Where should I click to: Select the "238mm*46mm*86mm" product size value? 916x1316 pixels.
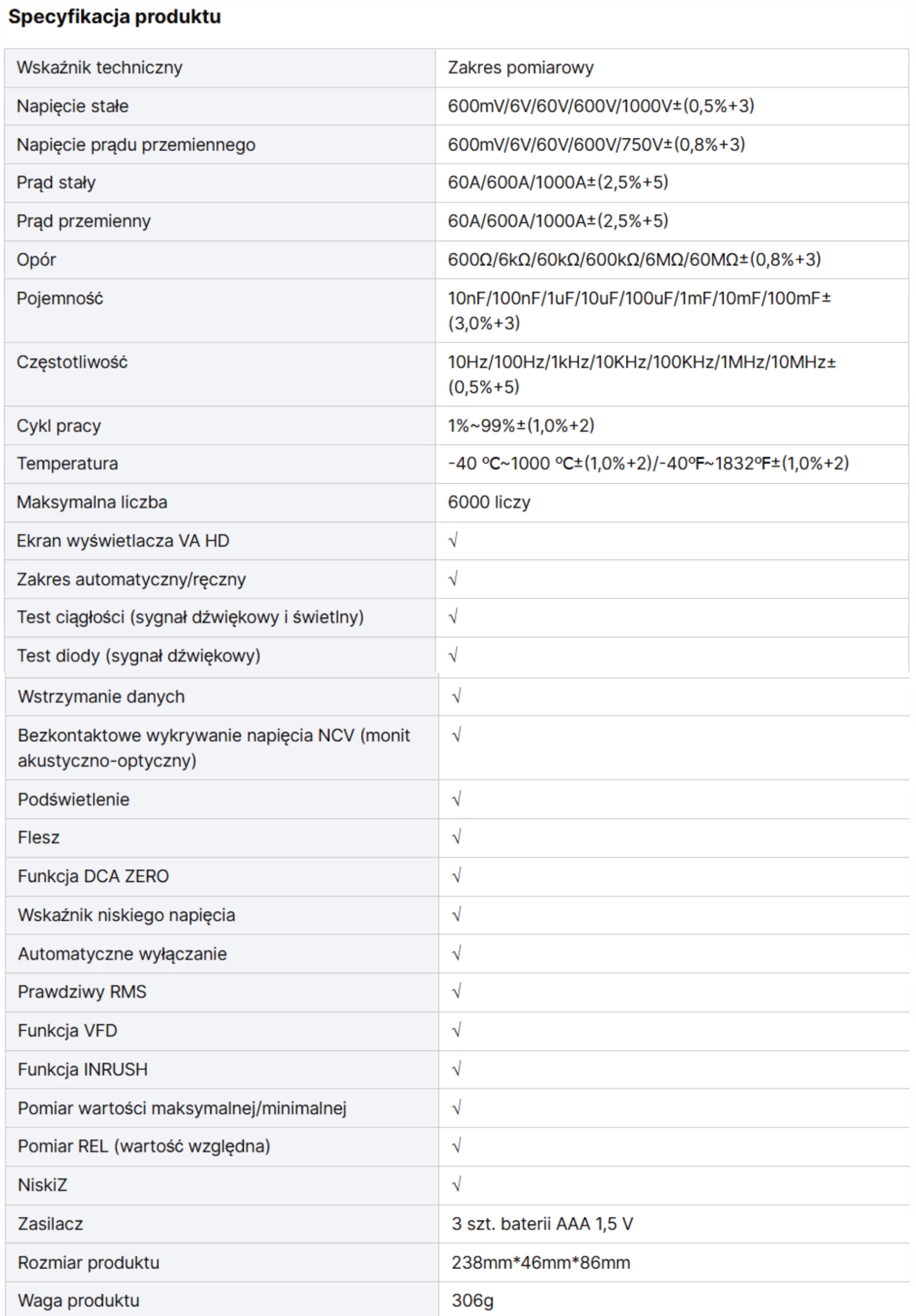541,1263
